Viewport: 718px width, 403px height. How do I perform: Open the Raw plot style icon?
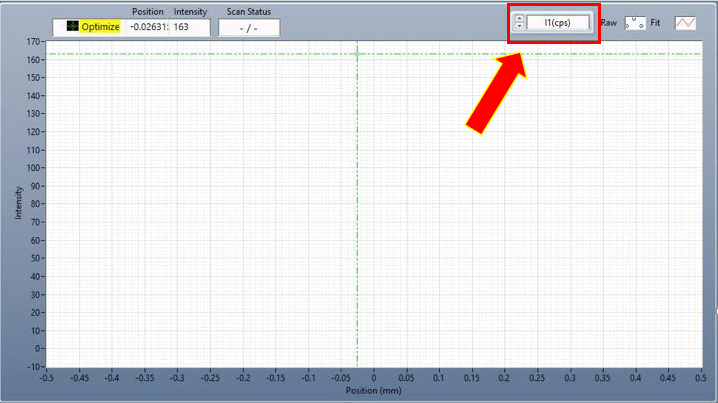[635, 23]
